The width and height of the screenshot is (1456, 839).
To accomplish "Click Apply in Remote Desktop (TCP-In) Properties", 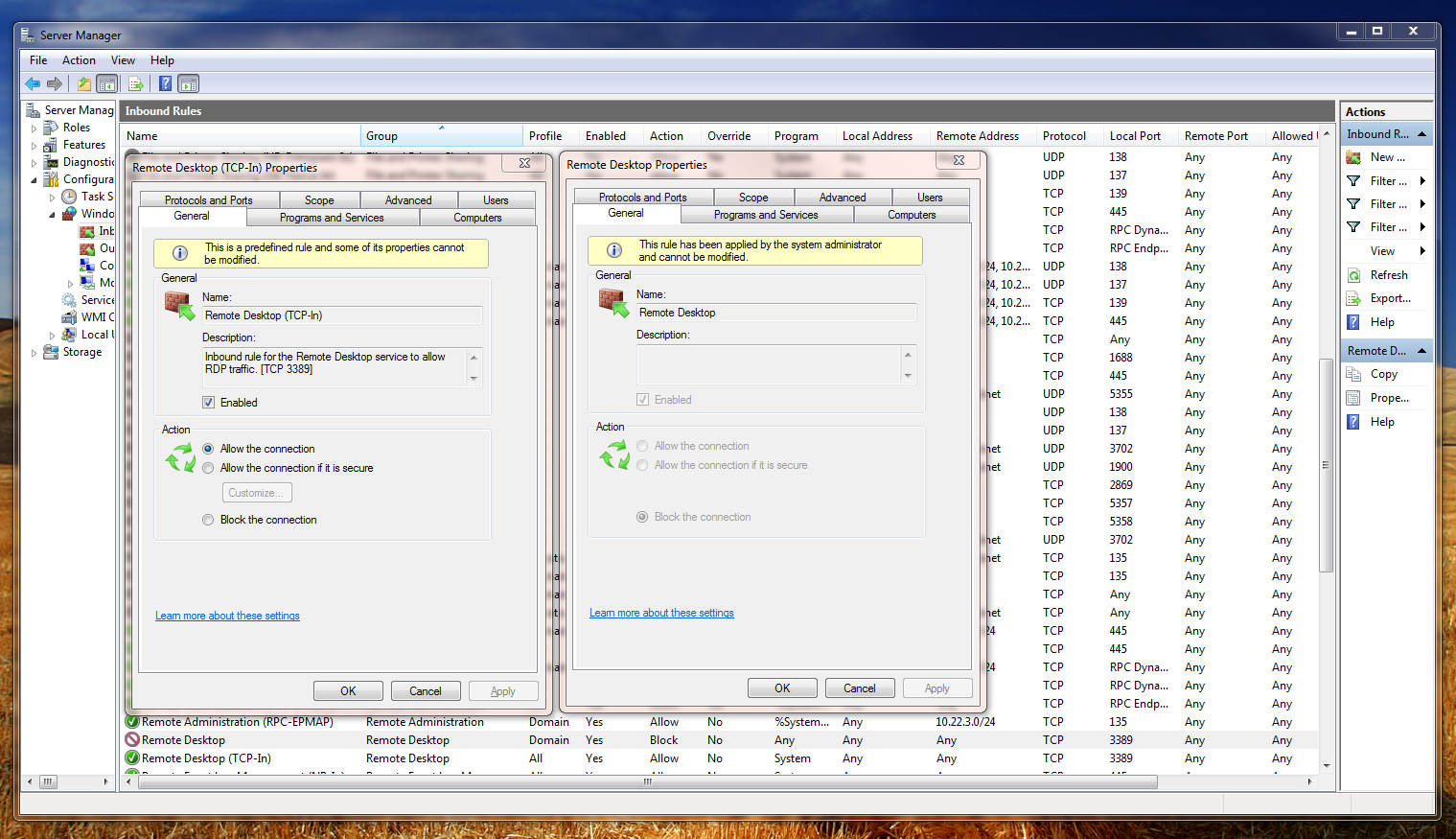I will (503, 690).
